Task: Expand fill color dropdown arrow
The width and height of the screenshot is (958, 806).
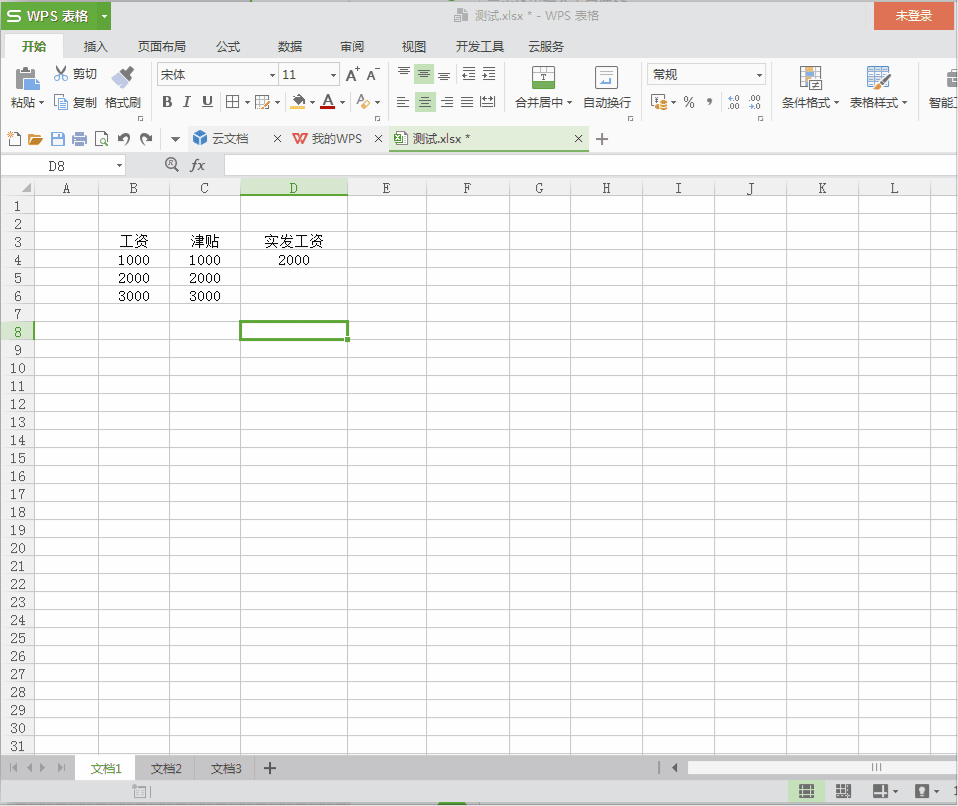Action: pyautogui.click(x=312, y=103)
